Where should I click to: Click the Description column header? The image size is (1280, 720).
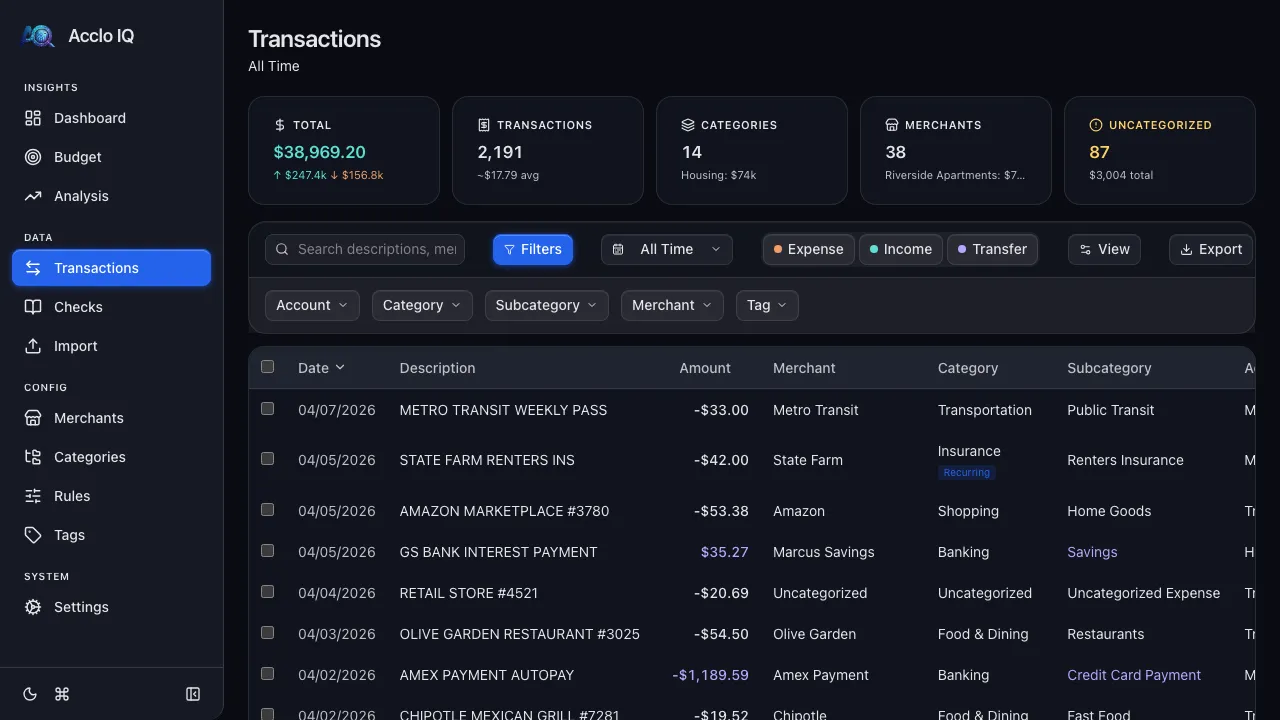click(x=437, y=368)
